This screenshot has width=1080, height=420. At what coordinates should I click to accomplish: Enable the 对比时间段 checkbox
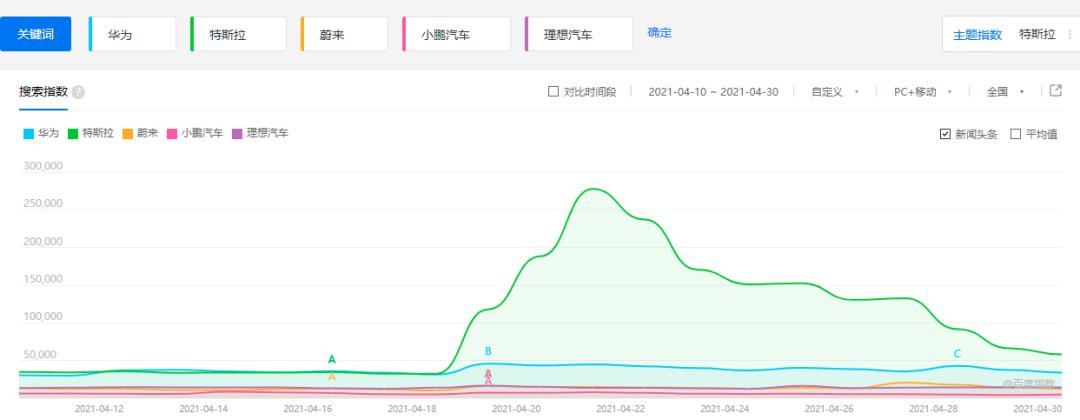point(553,92)
